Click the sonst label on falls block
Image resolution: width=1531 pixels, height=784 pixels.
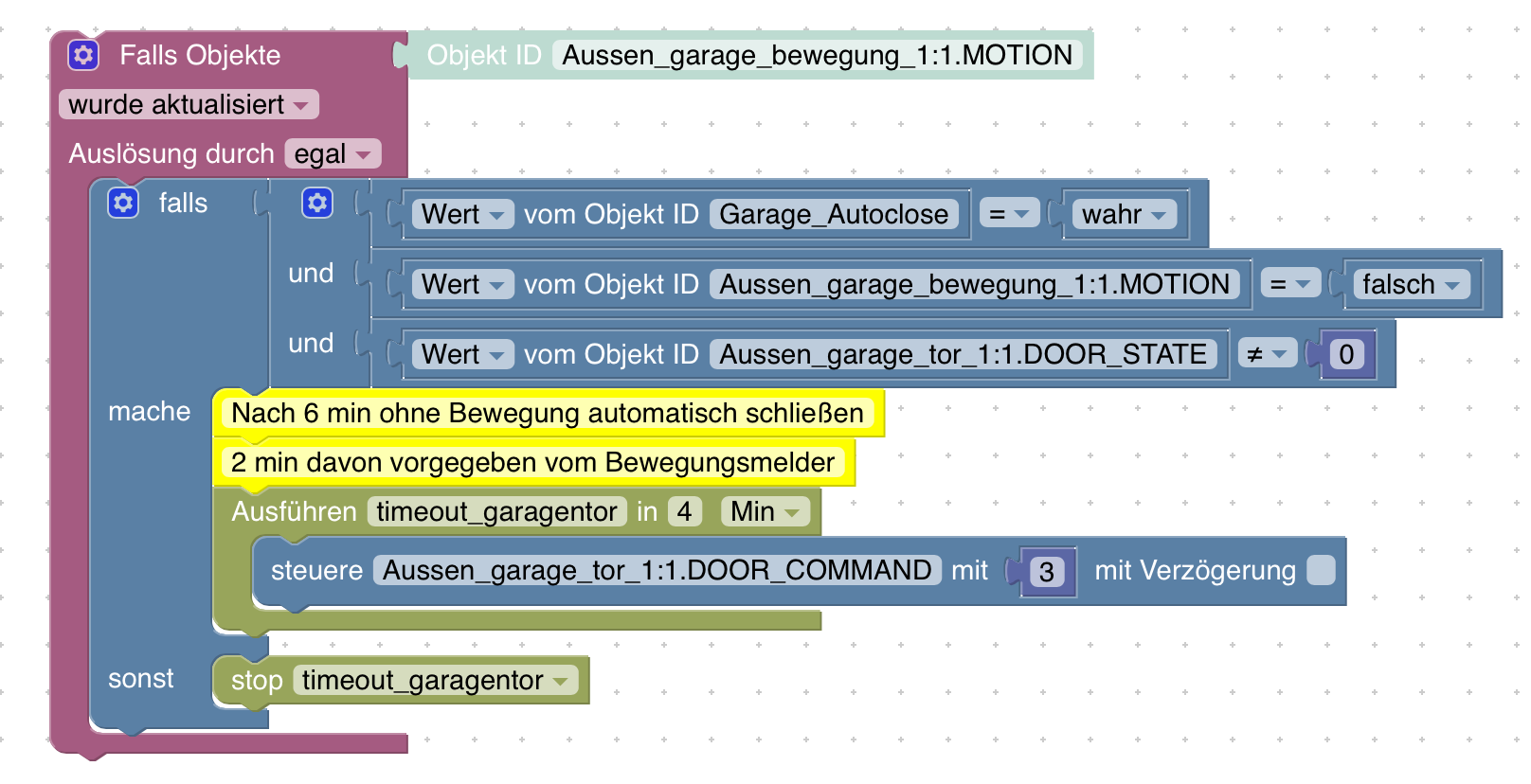click(x=140, y=678)
